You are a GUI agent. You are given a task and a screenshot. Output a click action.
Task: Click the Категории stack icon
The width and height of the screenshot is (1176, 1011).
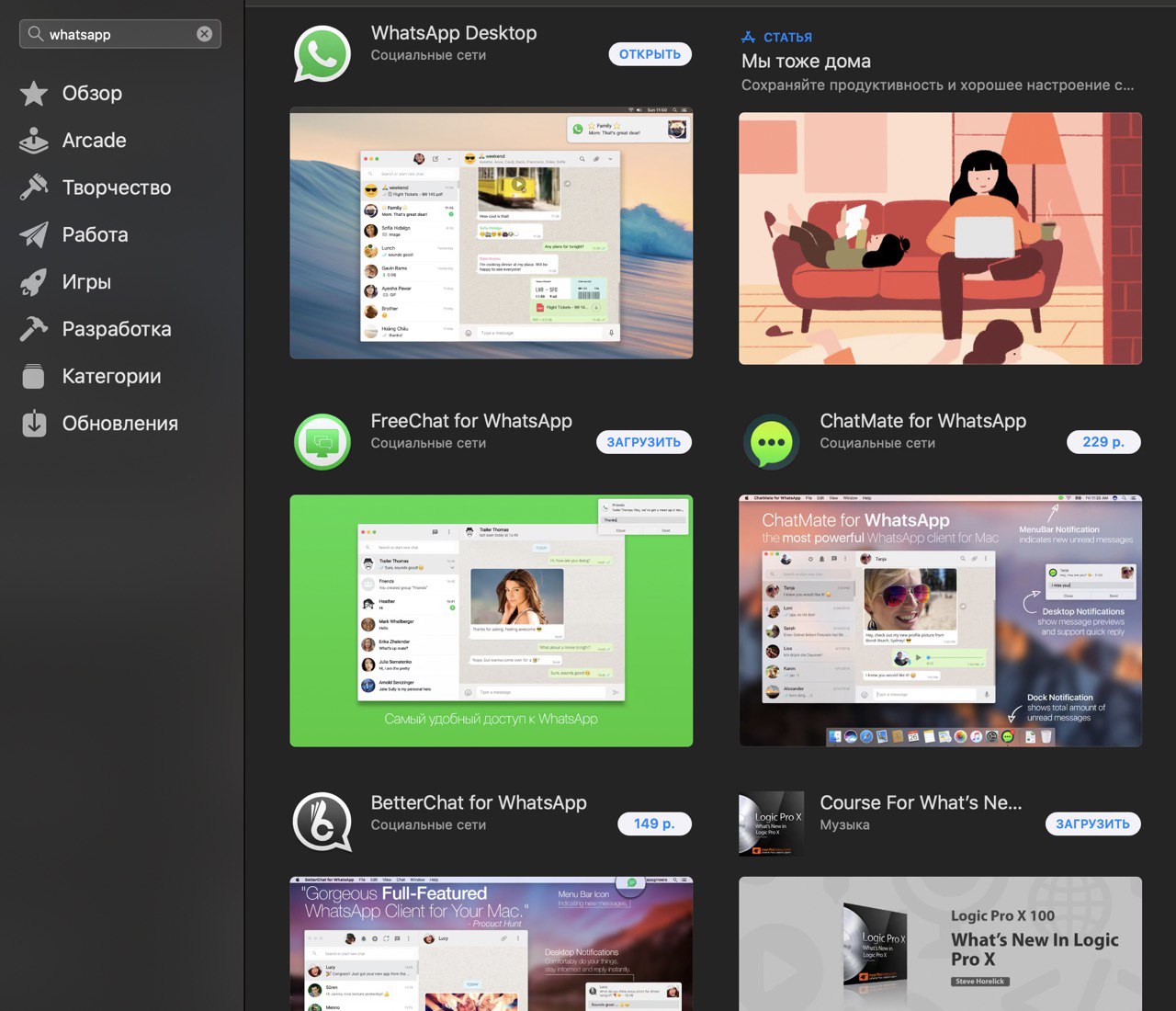pos(34,376)
